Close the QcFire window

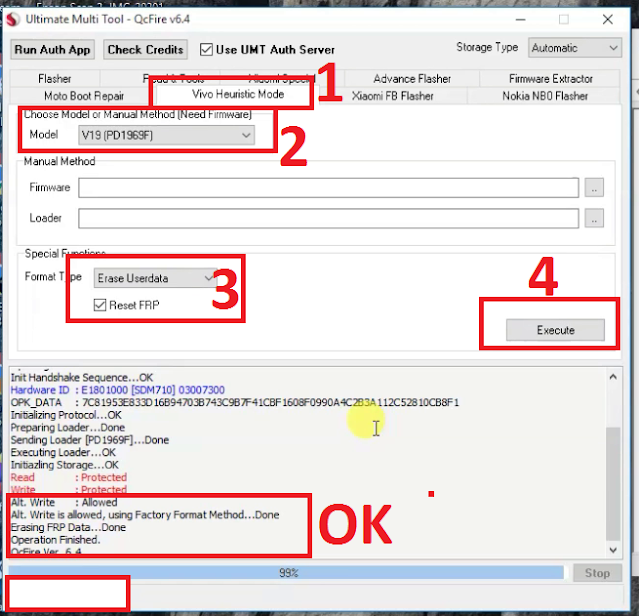coord(608,20)
